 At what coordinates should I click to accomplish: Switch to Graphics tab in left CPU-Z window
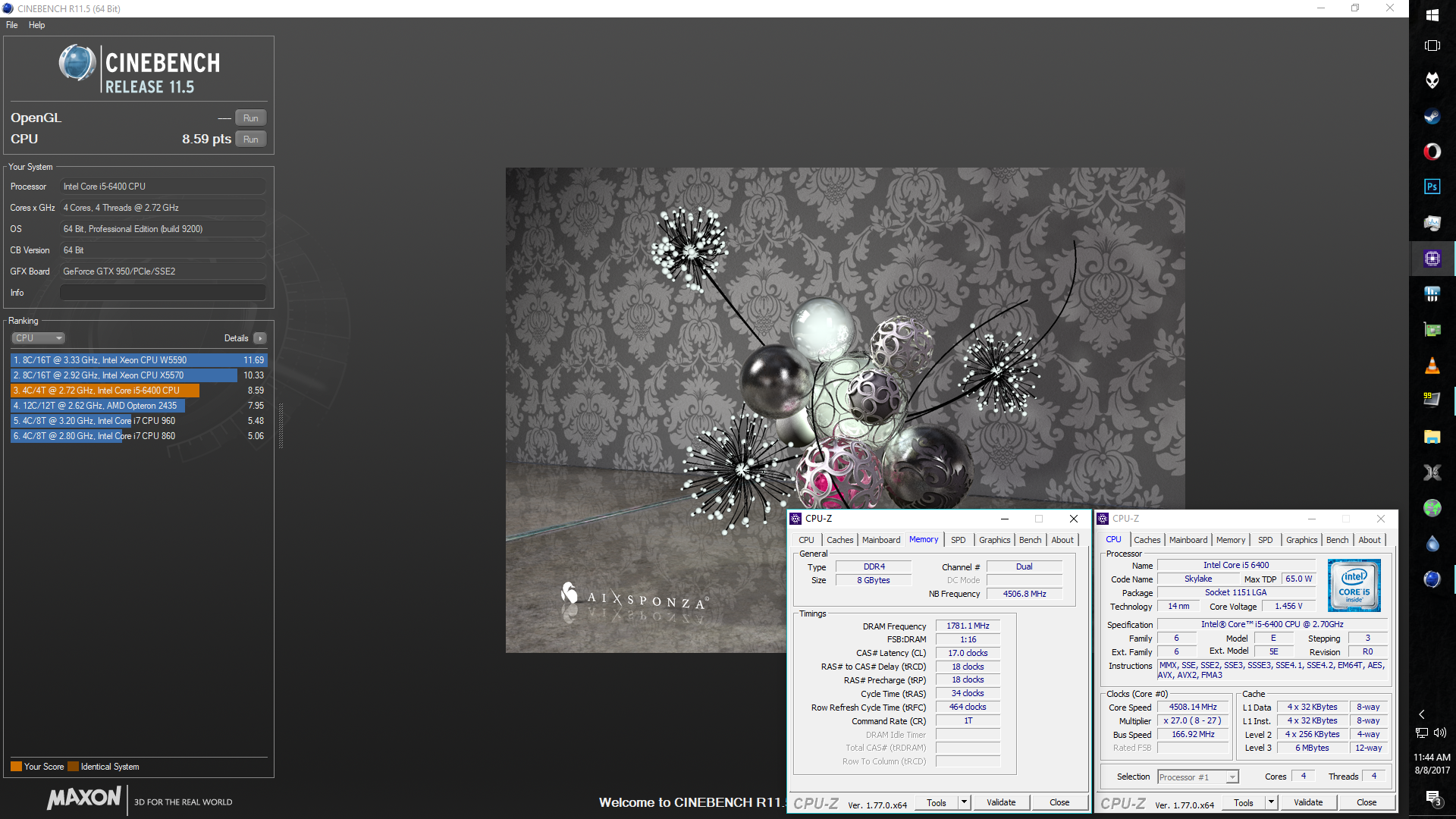(x=994, y=540)
